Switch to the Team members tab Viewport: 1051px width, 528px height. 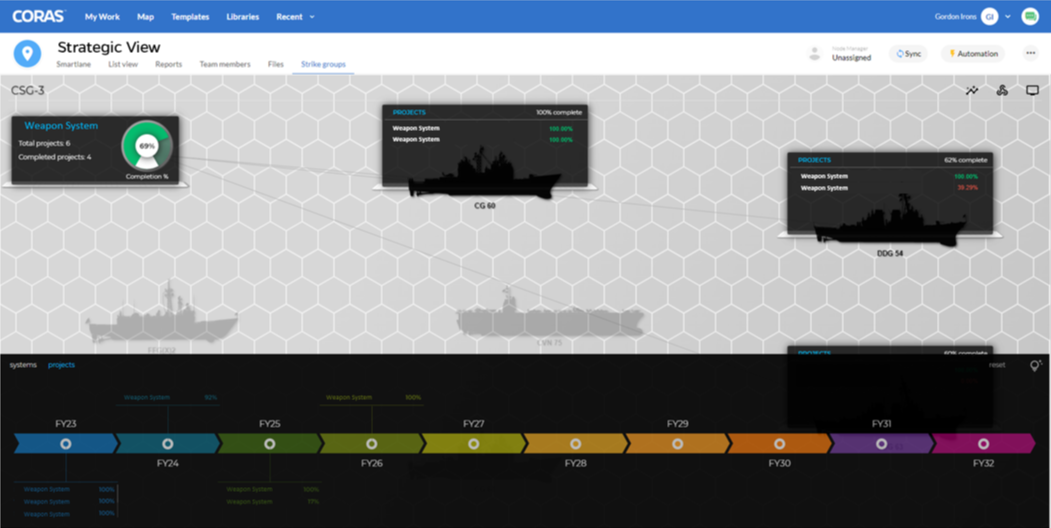tap(225, 64)
